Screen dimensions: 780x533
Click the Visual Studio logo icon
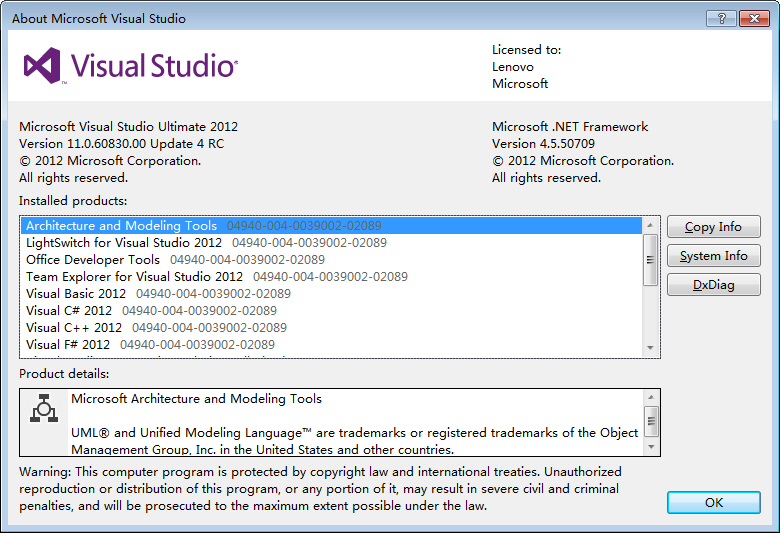43,66
